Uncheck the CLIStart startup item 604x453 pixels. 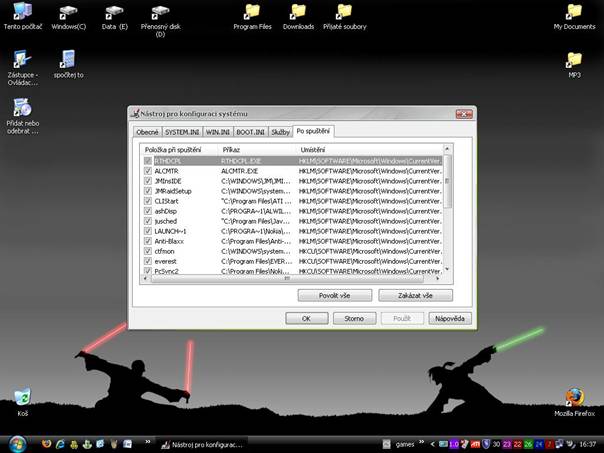(x=148, y=201)
